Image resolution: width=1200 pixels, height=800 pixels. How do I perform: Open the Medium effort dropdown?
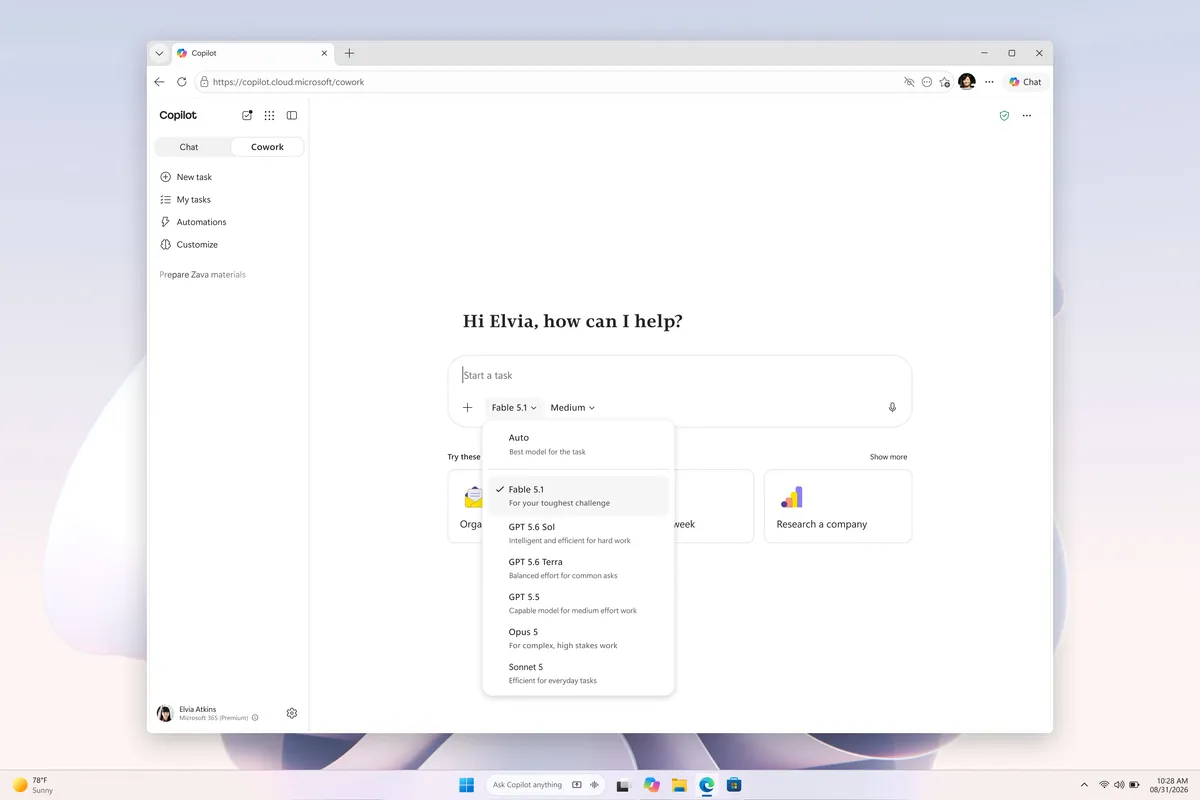coord(572,407)
